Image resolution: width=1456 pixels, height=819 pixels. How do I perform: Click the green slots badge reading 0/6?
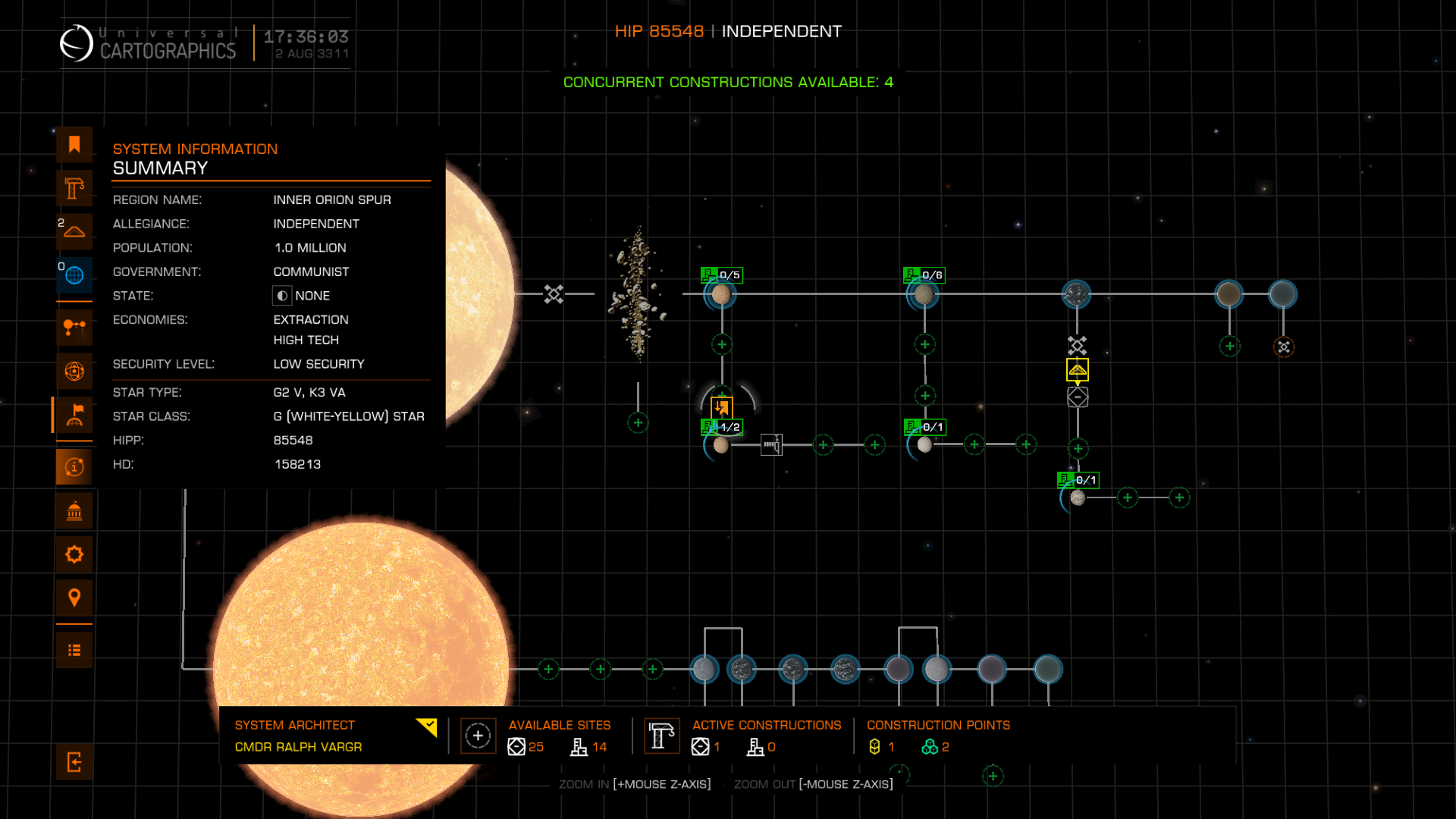coord(924,275)
